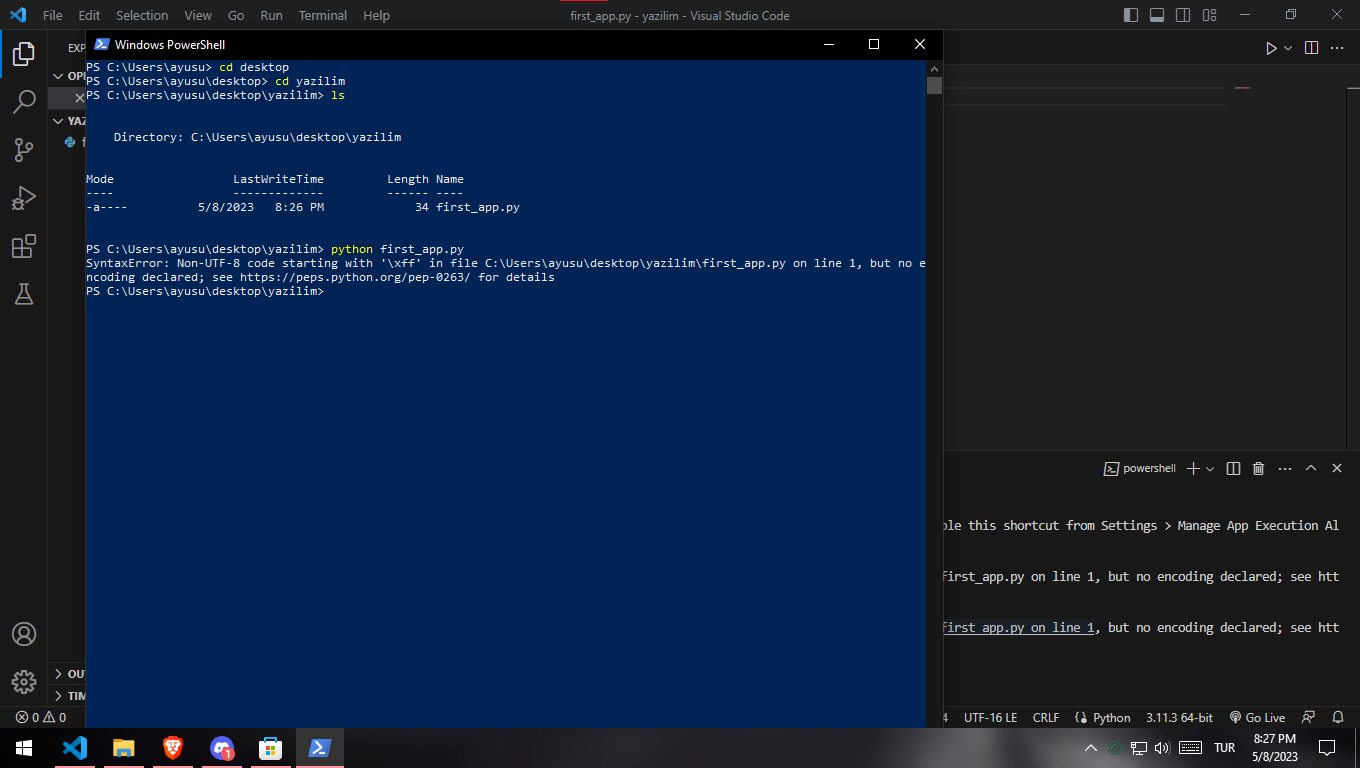Open the Source Control view
Image resolution: width=1360 pixels, height=768 pixels.
(x=24, y=150)
